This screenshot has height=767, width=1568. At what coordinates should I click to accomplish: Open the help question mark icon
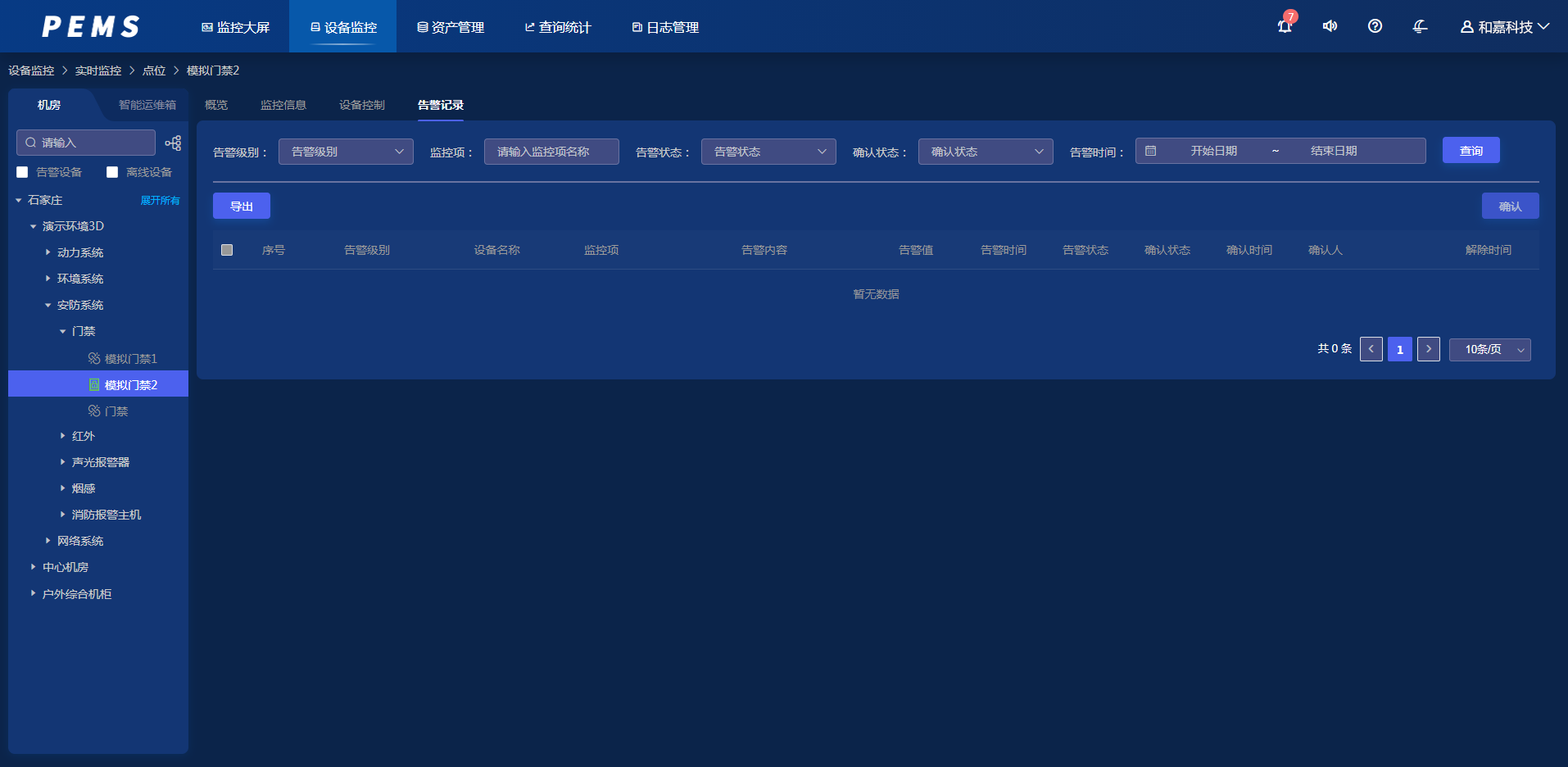(x=1375, y=26)
